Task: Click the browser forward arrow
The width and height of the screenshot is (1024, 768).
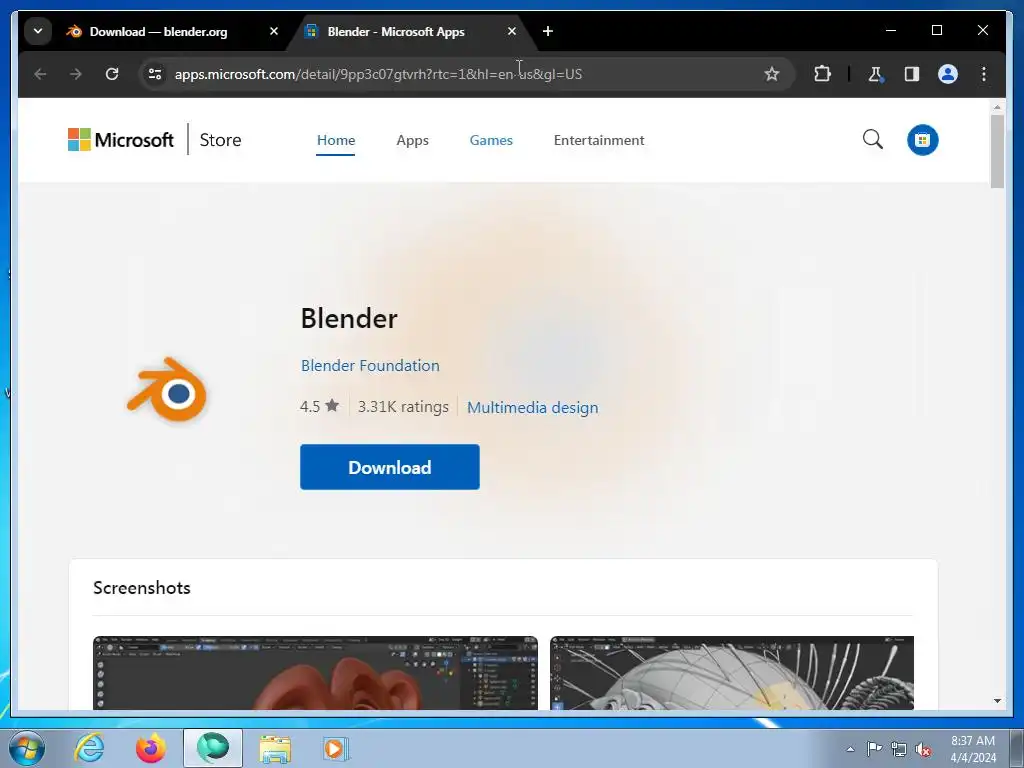Action: (x=76, y=74)
